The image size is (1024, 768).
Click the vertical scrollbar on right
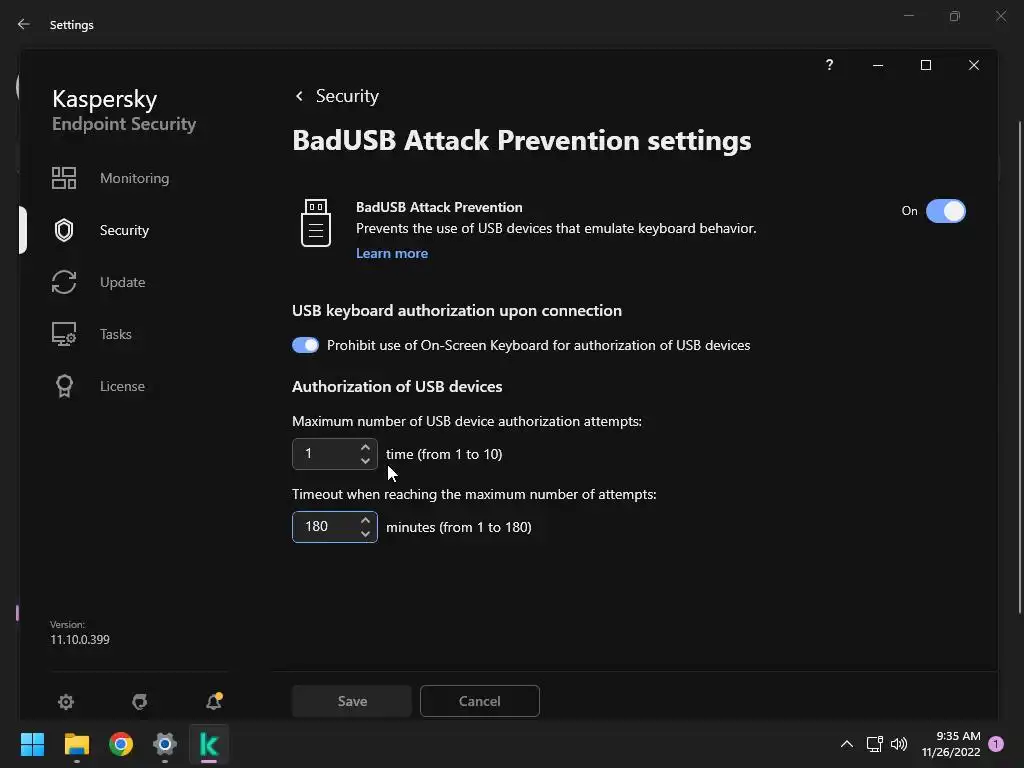[x=1019, y=368]
